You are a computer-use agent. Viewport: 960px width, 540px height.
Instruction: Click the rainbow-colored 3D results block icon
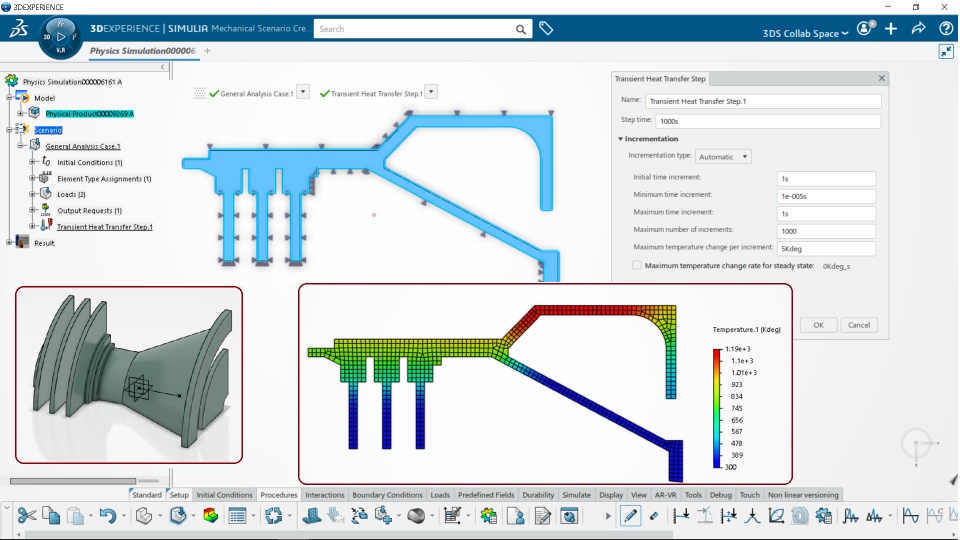point(211,516)
